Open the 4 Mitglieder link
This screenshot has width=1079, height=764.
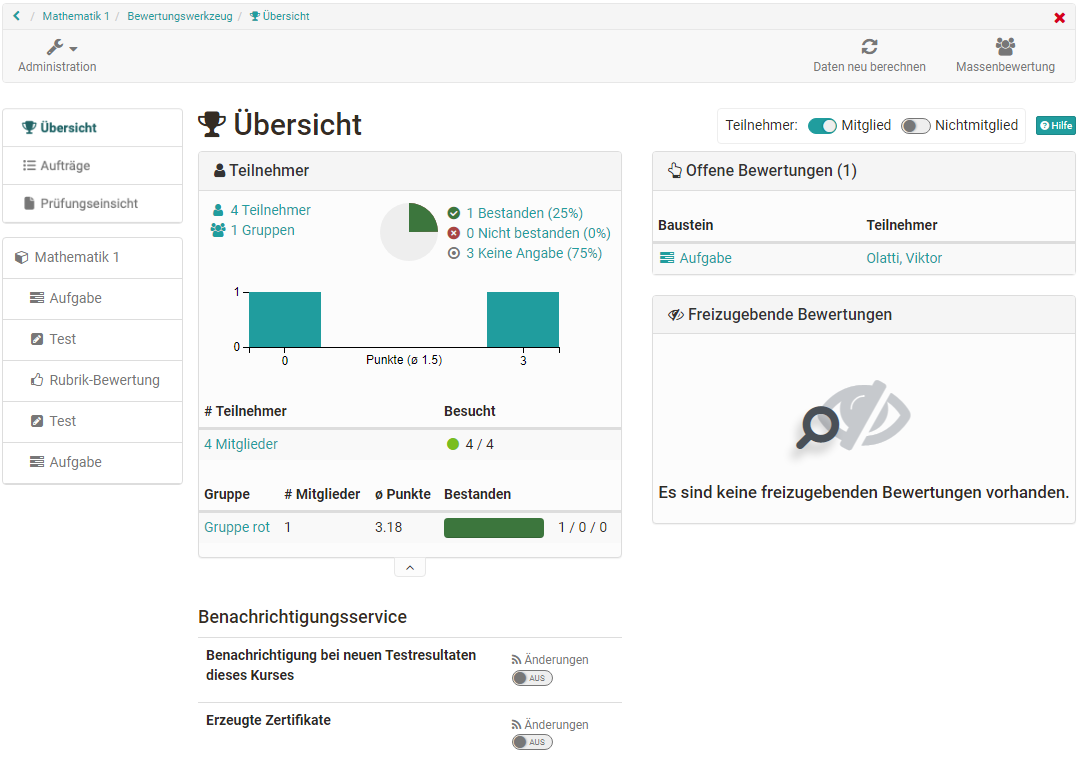pos(241,444)
